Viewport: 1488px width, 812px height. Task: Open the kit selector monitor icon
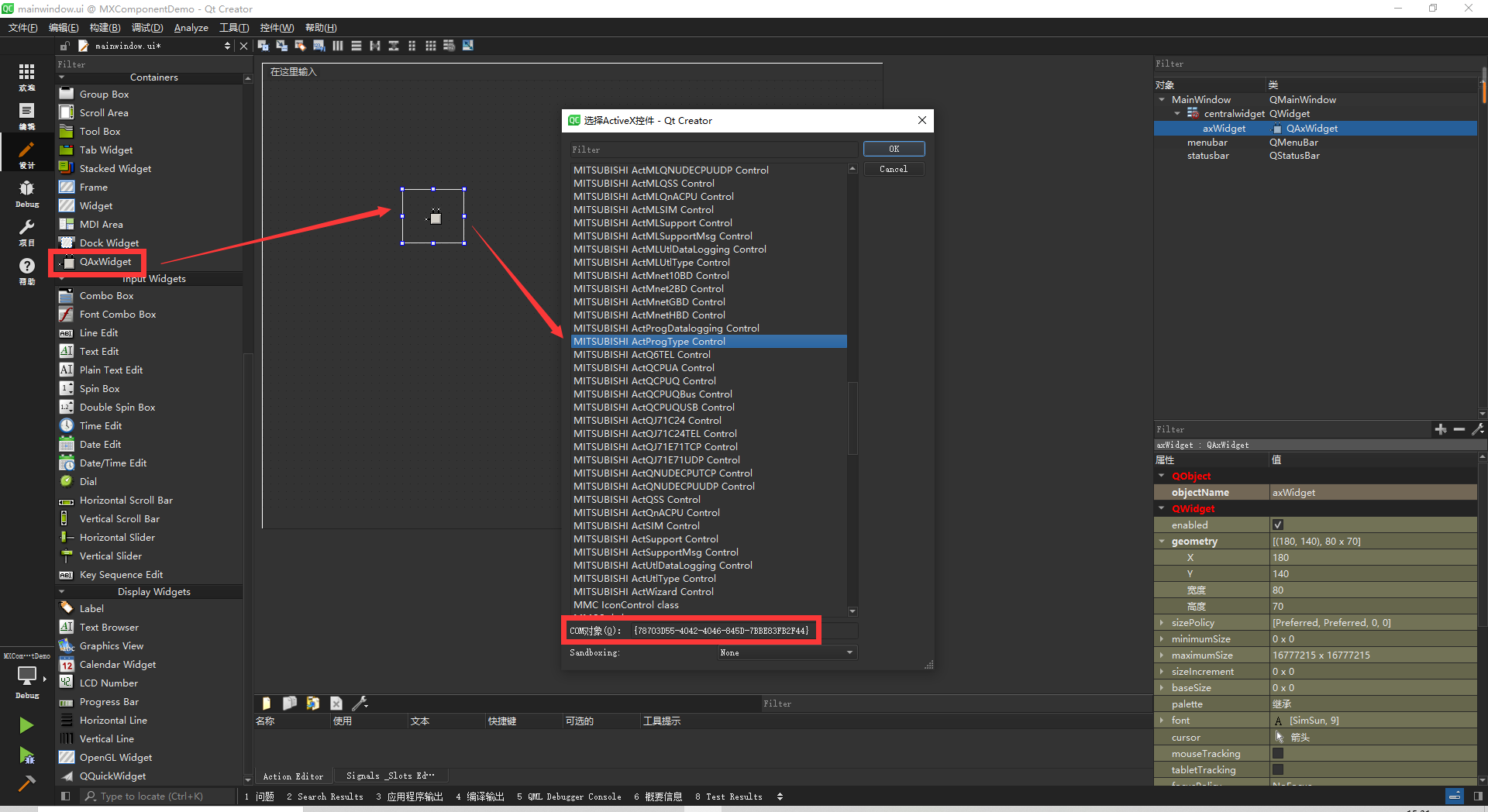point(26,676)
